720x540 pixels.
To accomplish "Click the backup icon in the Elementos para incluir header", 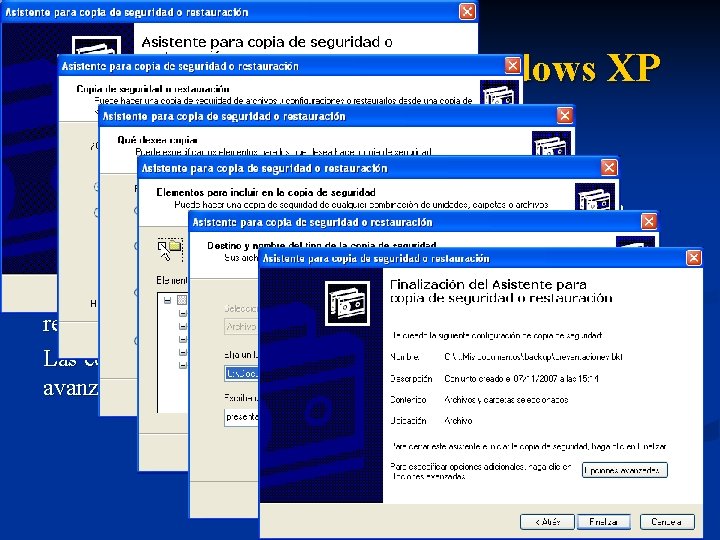I will tap(595, 197).
